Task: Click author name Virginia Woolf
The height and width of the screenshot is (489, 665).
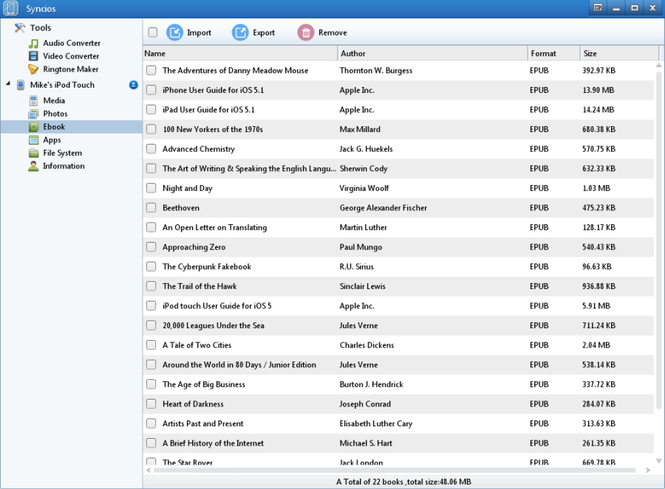Action: [364, 188]
